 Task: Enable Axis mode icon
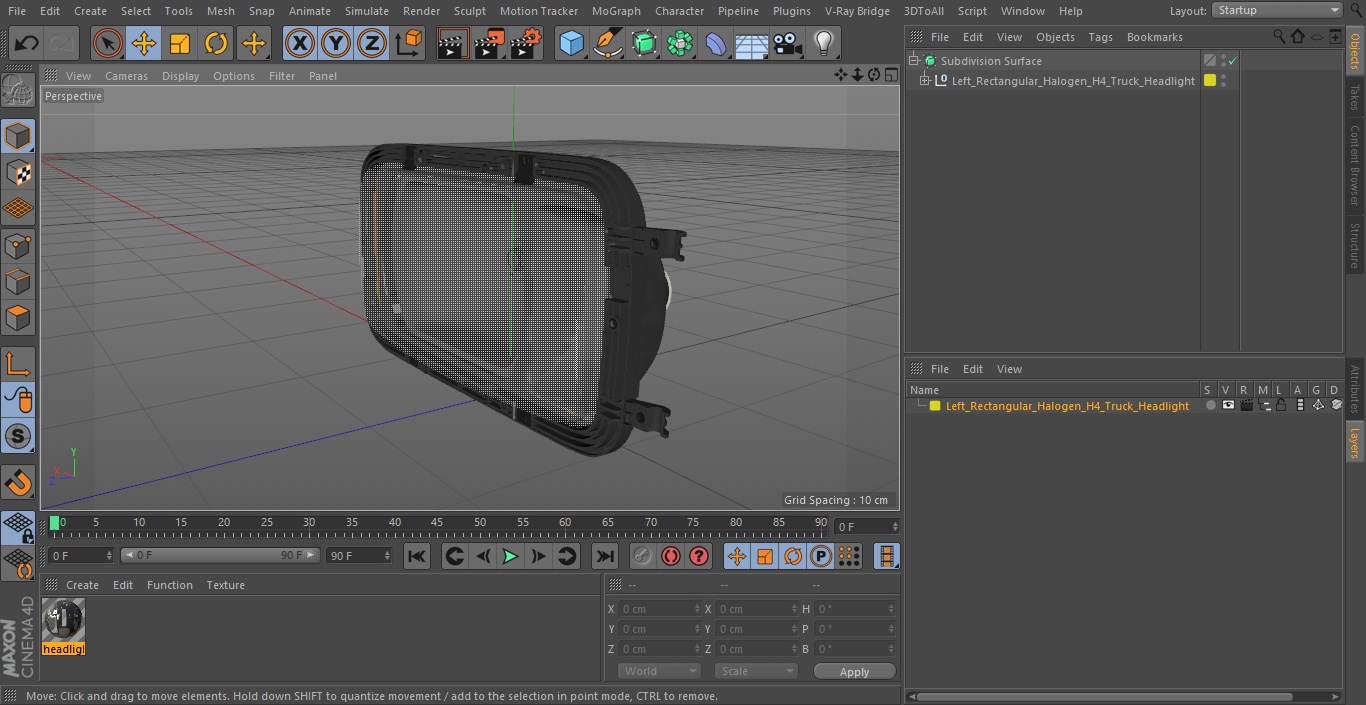[18, 366]
